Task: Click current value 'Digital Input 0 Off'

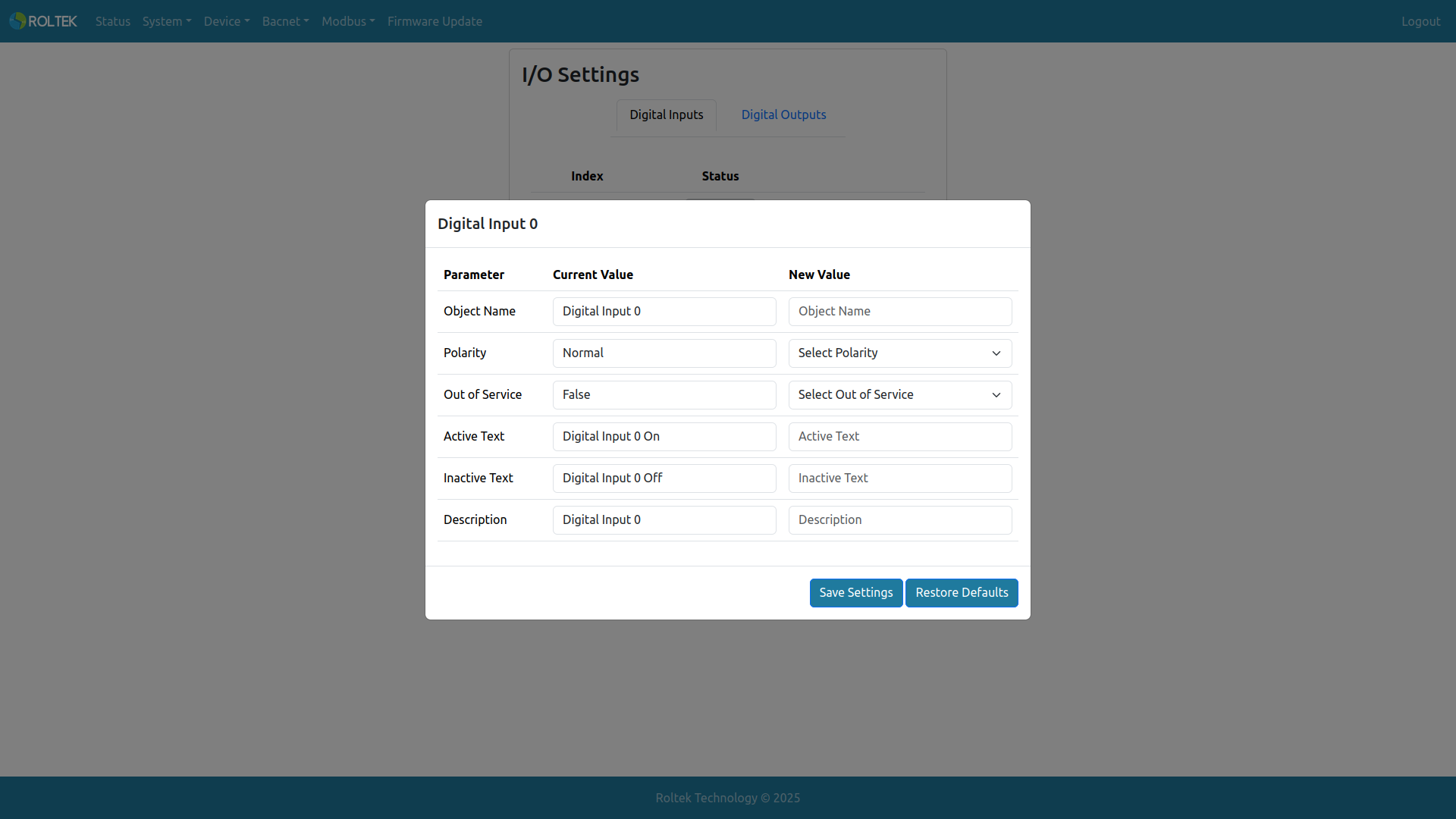Action: (664, 479)
